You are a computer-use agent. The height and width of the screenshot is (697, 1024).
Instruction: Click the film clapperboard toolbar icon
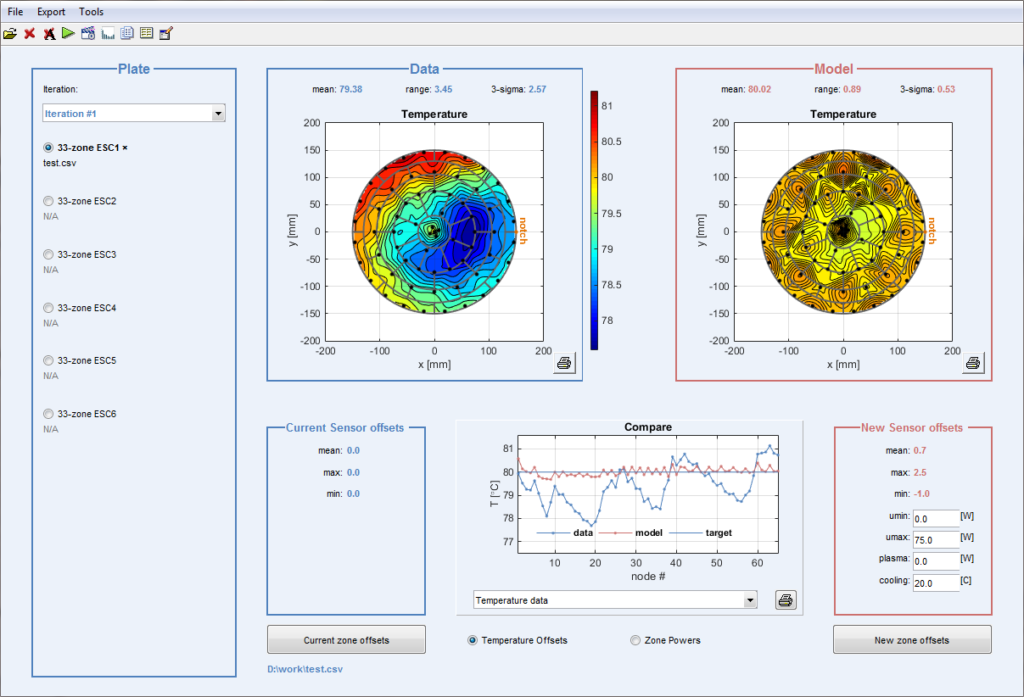[x=88, y=33]
